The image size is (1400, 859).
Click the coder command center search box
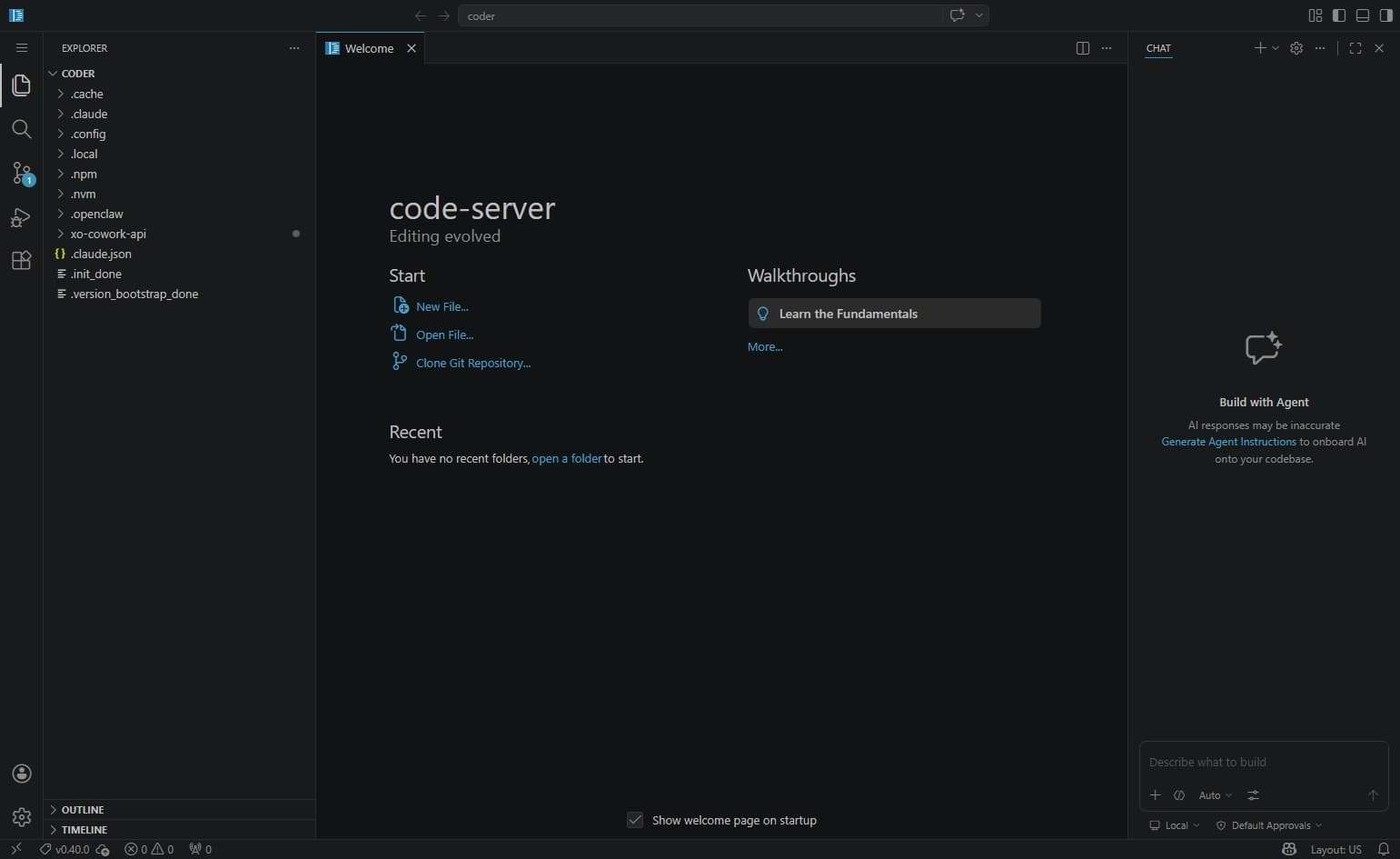(700, 15)
